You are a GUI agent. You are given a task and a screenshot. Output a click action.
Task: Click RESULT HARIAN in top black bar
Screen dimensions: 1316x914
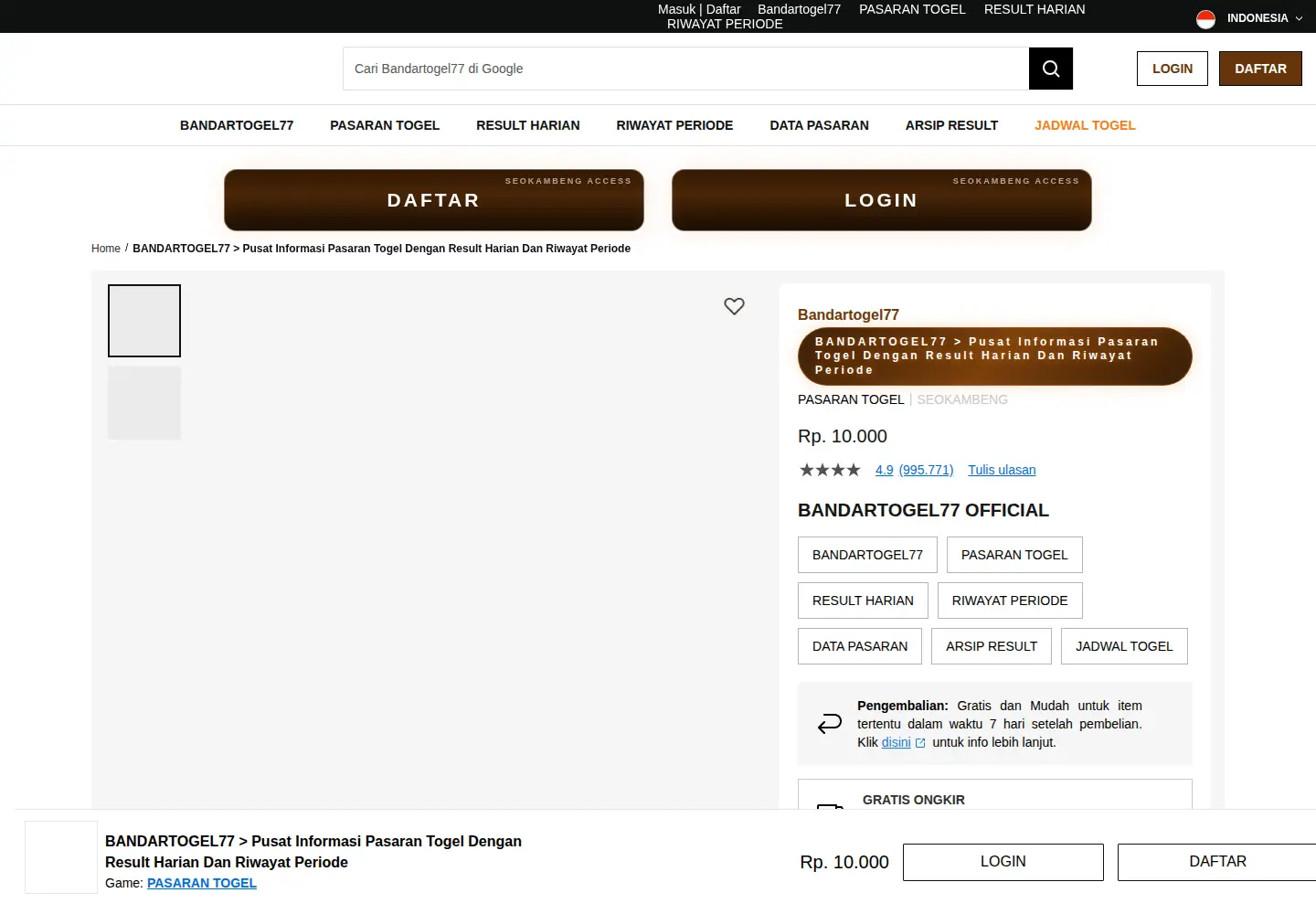coord(1035,9)
